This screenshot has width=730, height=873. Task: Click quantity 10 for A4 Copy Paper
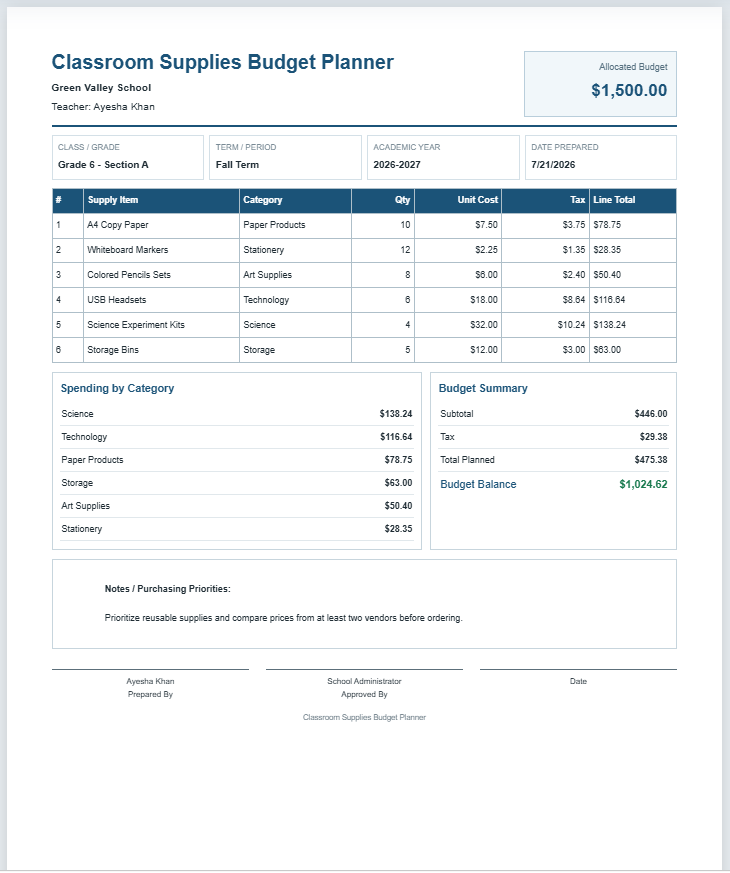(x=383, y=225)
